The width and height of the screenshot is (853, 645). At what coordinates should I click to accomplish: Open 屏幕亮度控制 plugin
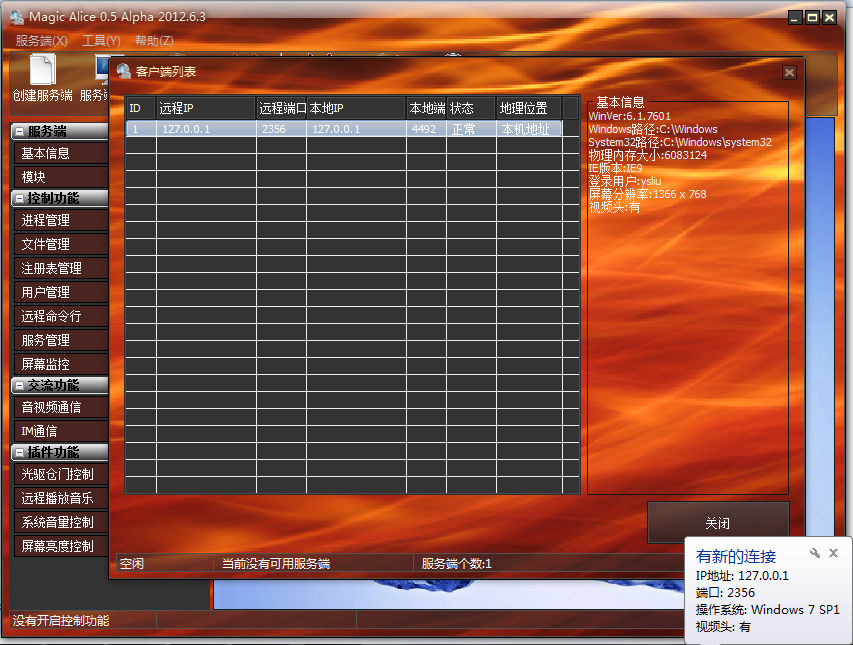pos(61,546)
